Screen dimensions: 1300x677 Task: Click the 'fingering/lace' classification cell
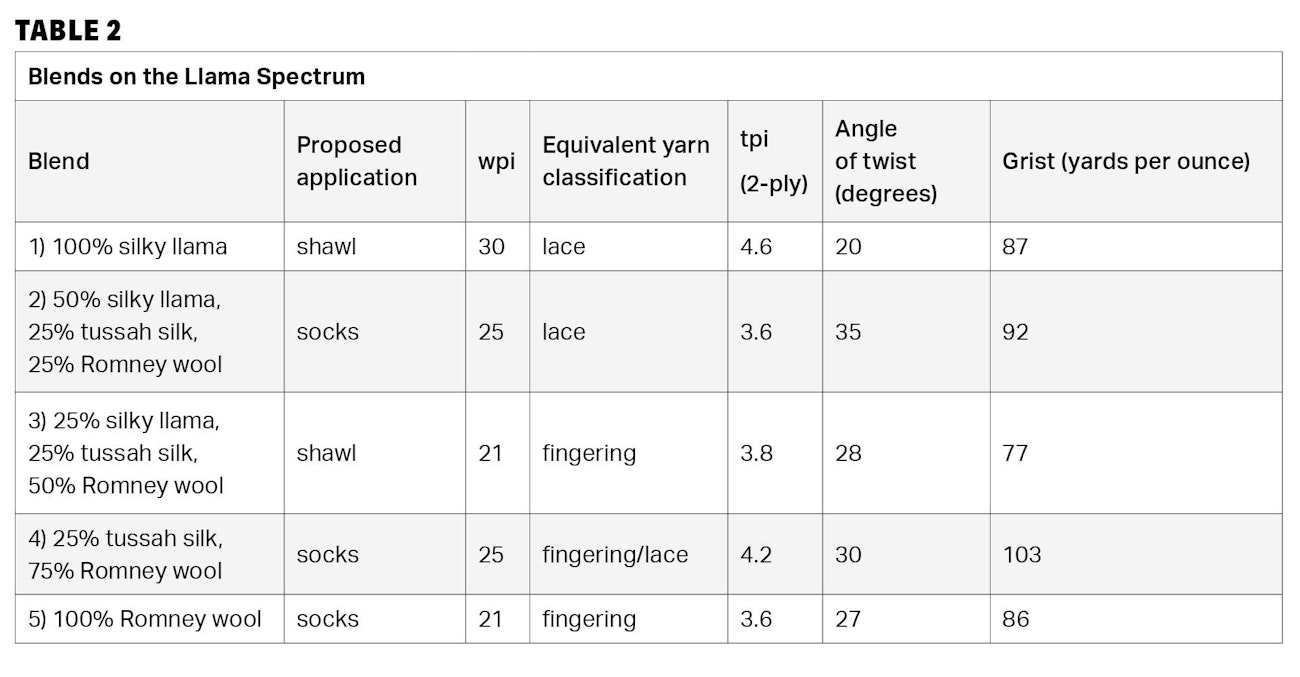click(614, 554)
